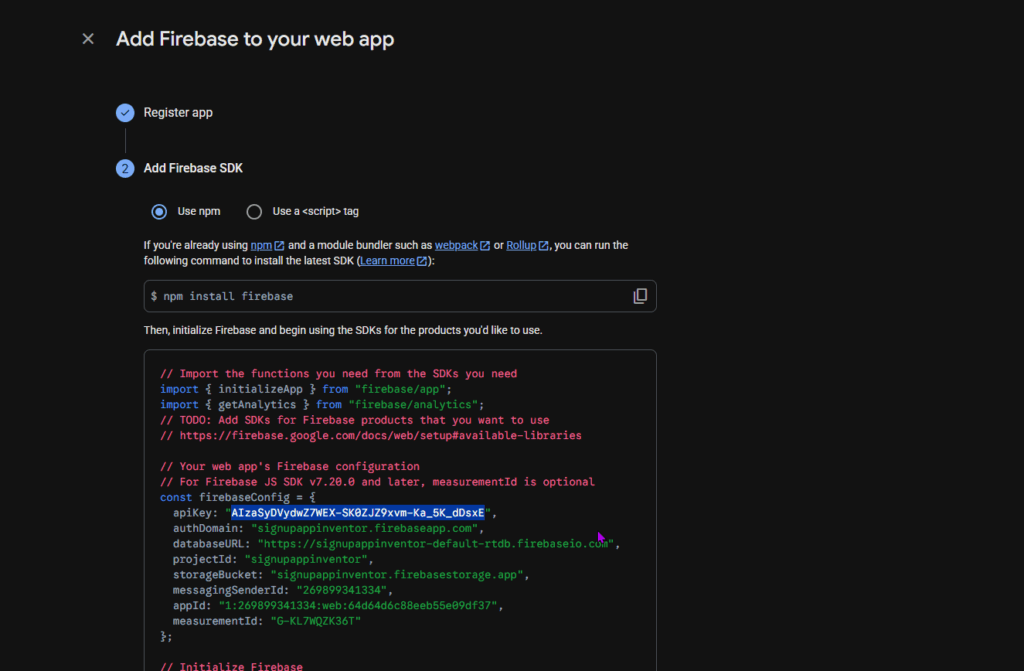Click the step 2 number badge
Viewport: 1024px width, 671px height.
click(125, 168)
